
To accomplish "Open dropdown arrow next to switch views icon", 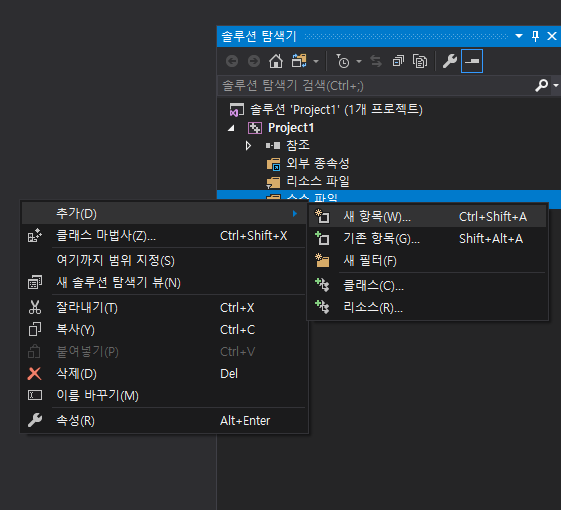I will click(316, 62).
